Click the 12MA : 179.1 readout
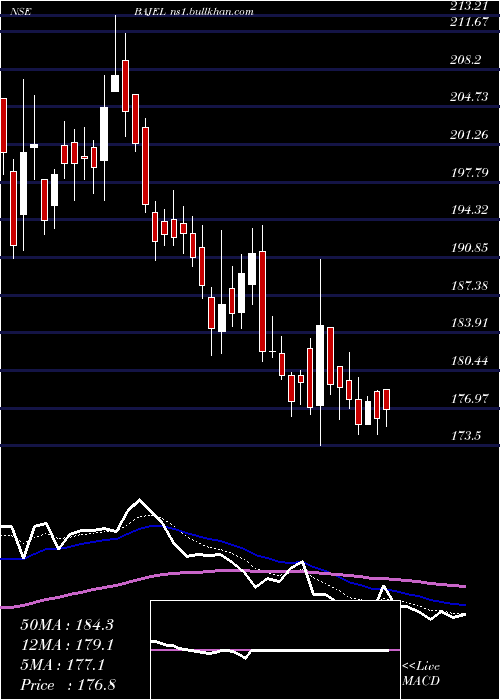This screenshot has height=700, width=500. 67,645
